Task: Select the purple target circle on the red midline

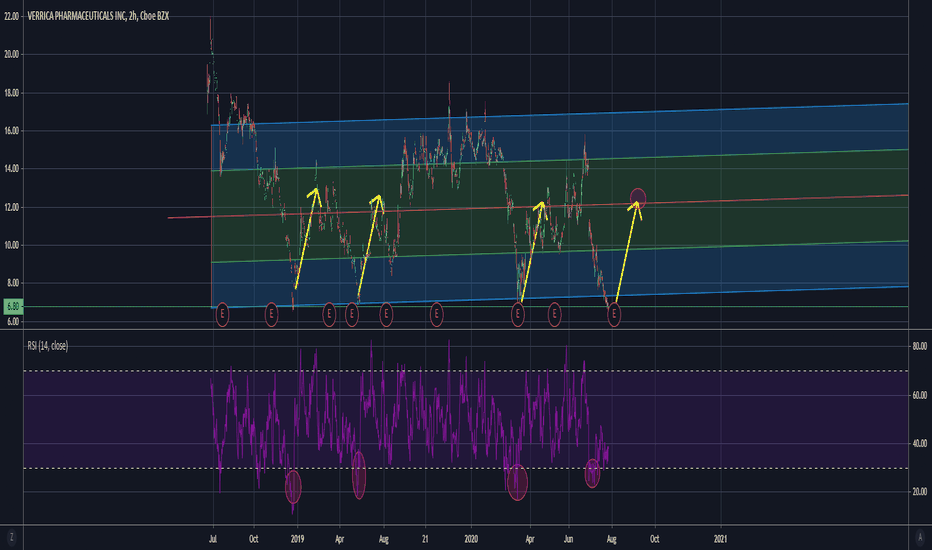Action: 638,197
